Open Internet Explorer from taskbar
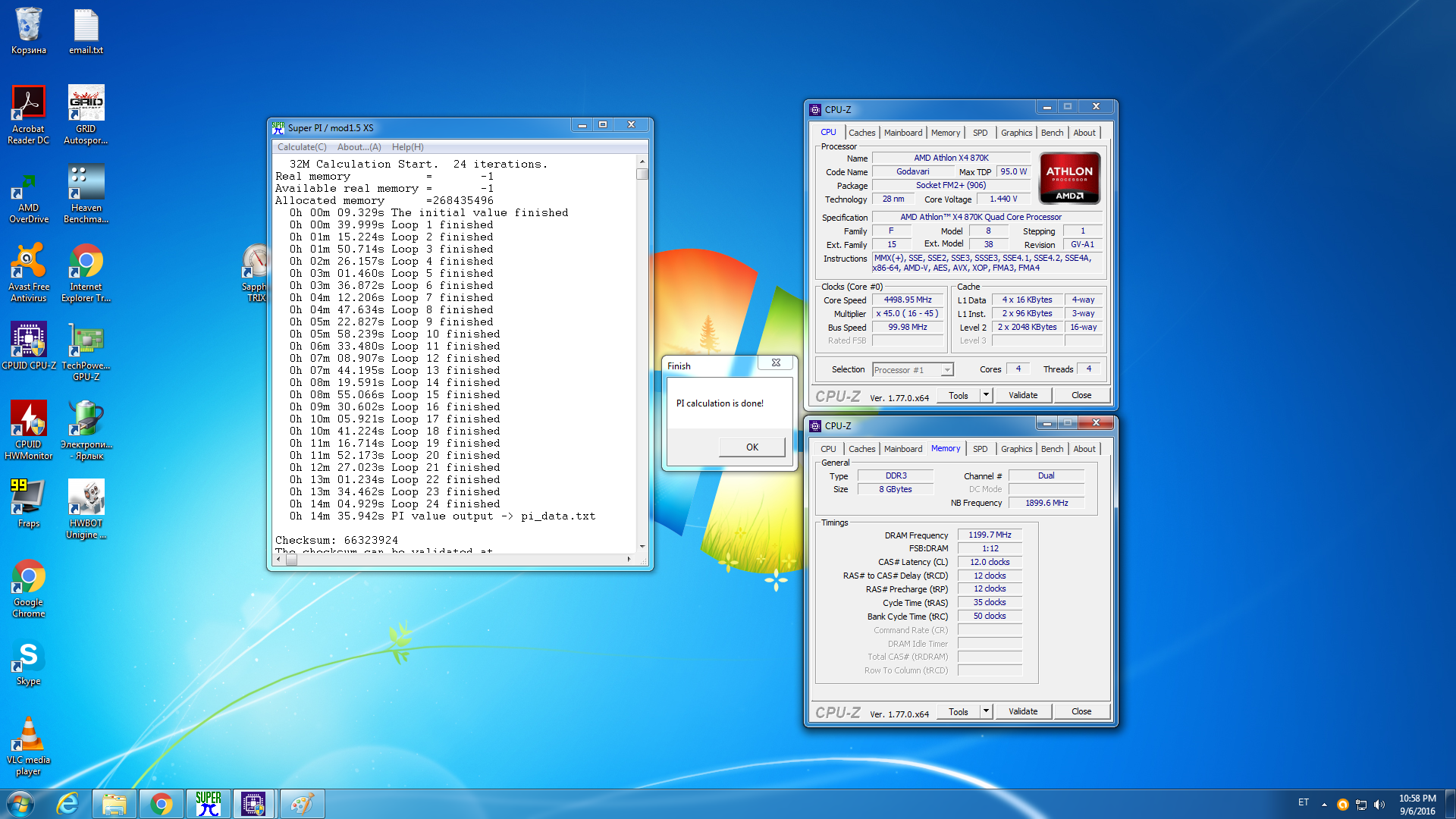The image size is (1456, 819). [x=67, y=804]
